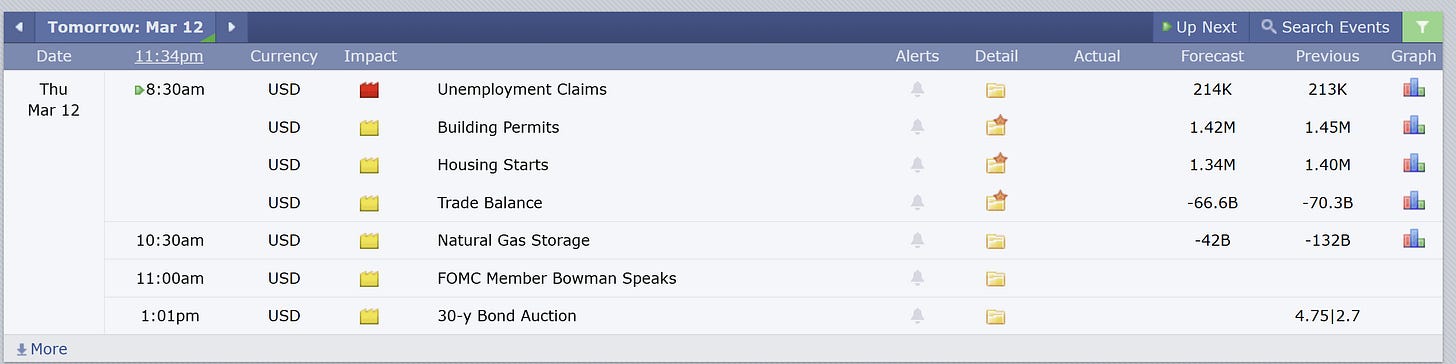Open Search Events

coord(1325,27)
